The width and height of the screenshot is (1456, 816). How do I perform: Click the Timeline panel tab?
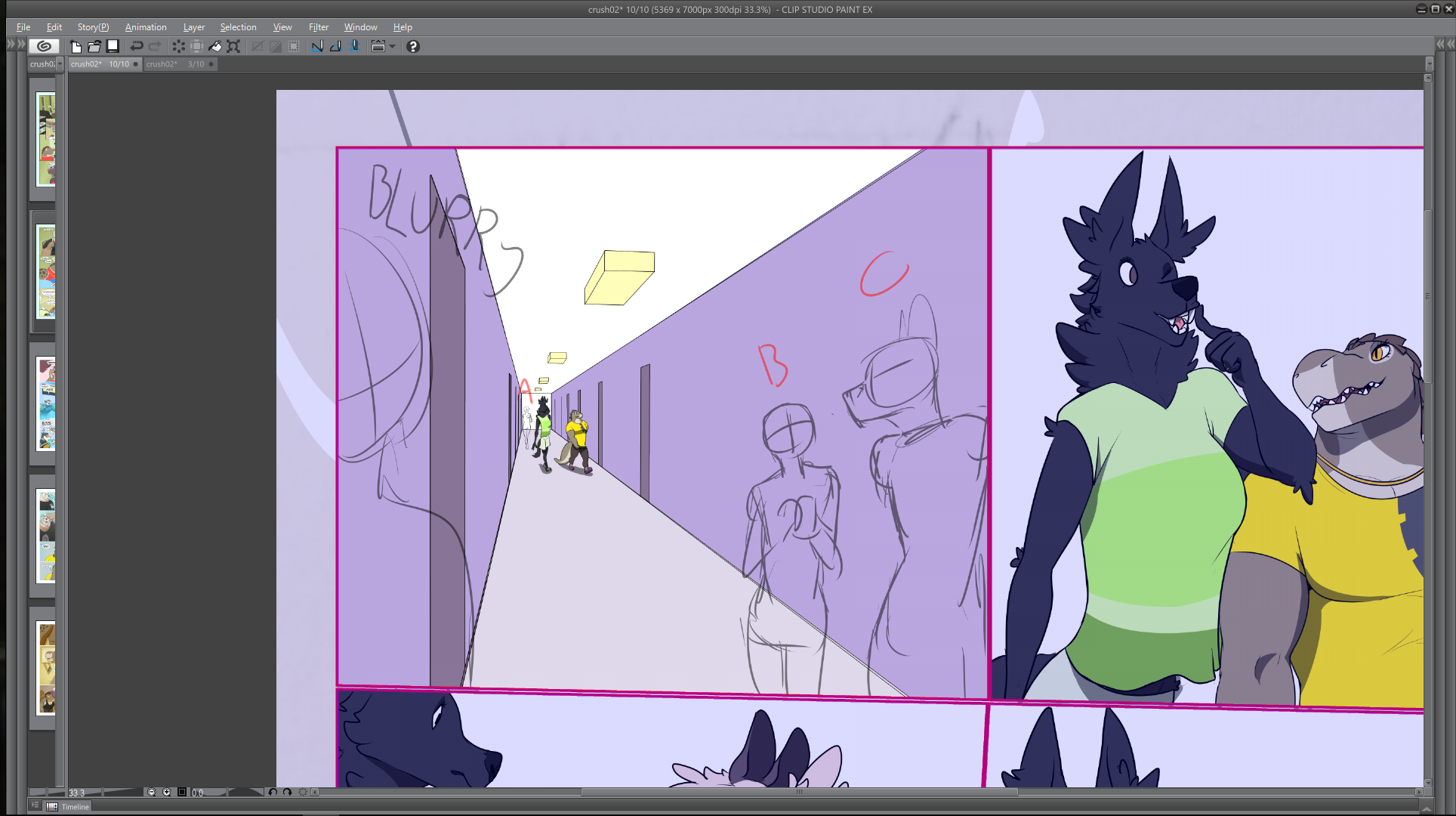[x=75, y=807]
